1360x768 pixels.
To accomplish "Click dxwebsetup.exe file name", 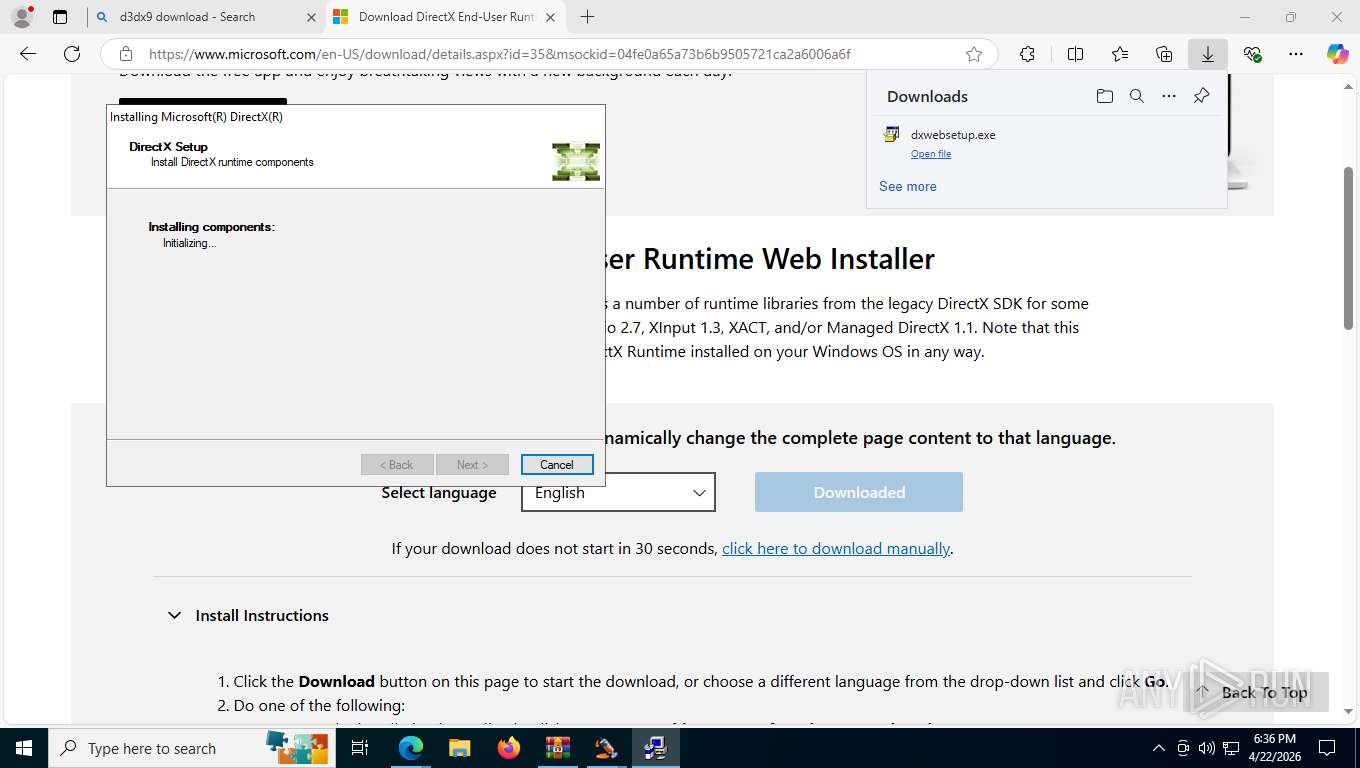I will tap(953, 134).
